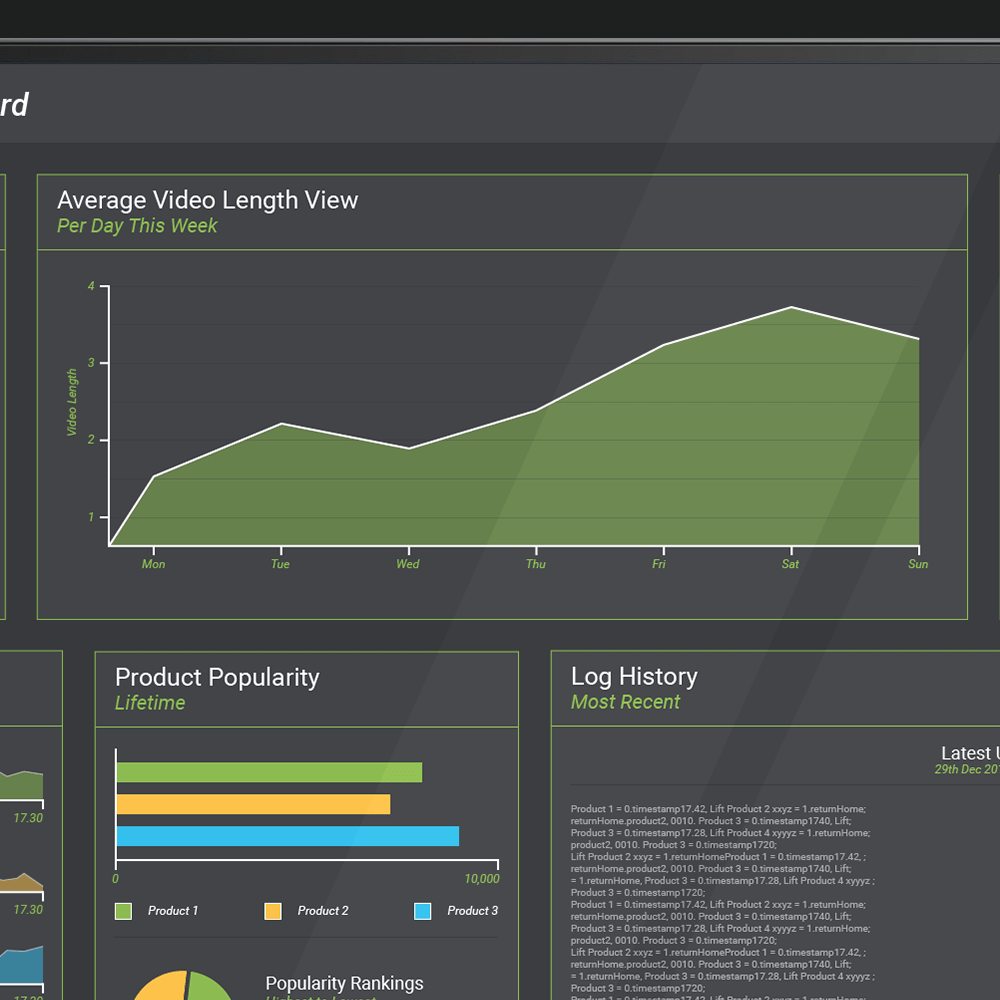Viewport: 1000px width, 1000px height.
Task: Click the blue Product 3 bar
Action: point(288,836)
